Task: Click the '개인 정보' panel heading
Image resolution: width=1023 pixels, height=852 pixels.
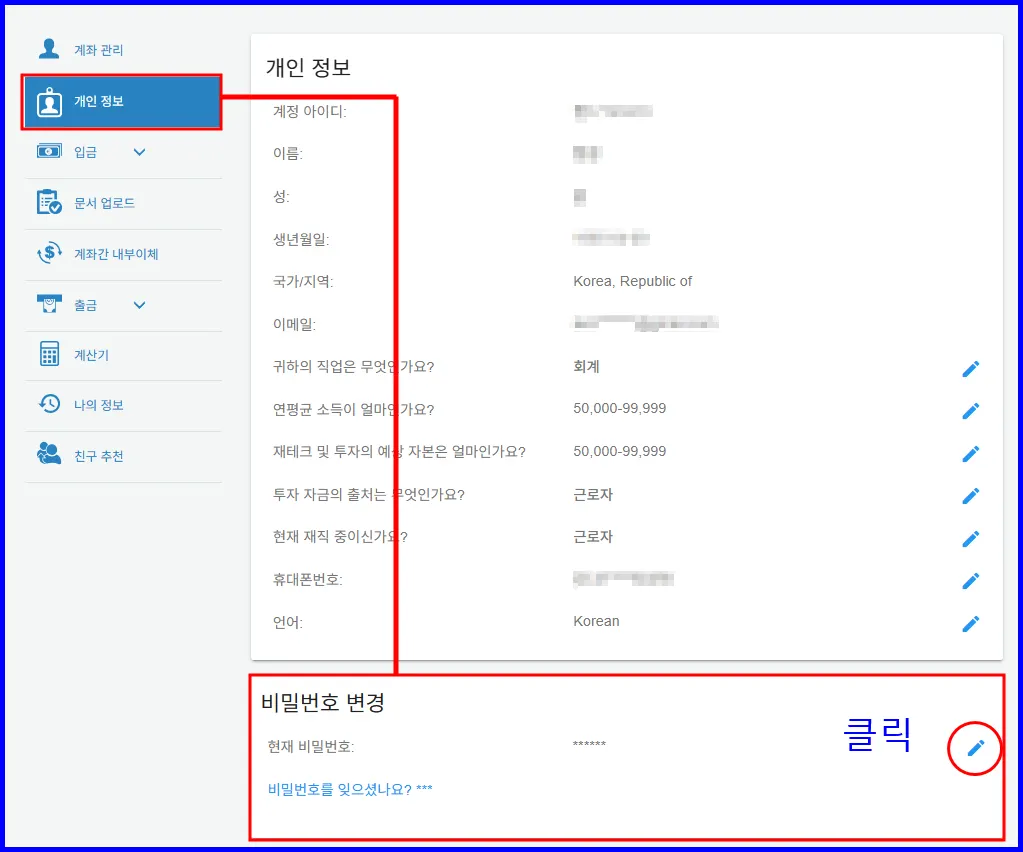Action: point(308,67)
